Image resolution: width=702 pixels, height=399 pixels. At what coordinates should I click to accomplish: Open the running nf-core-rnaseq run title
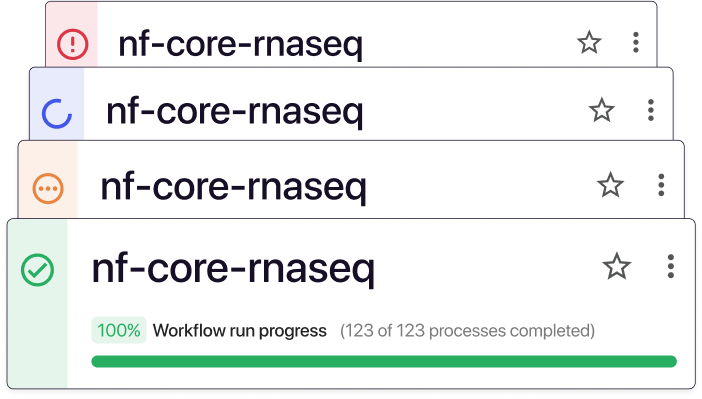[235, 112]
